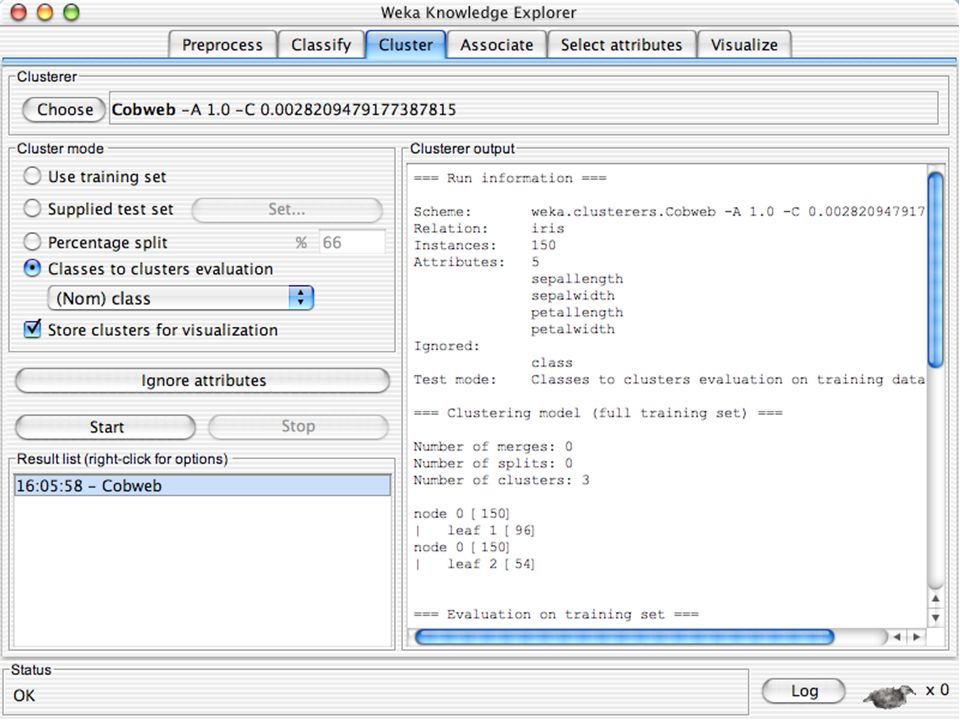Click the scroll up arrow in clusterer output
This screenshot has height=720, width=960.
(936, 598)
